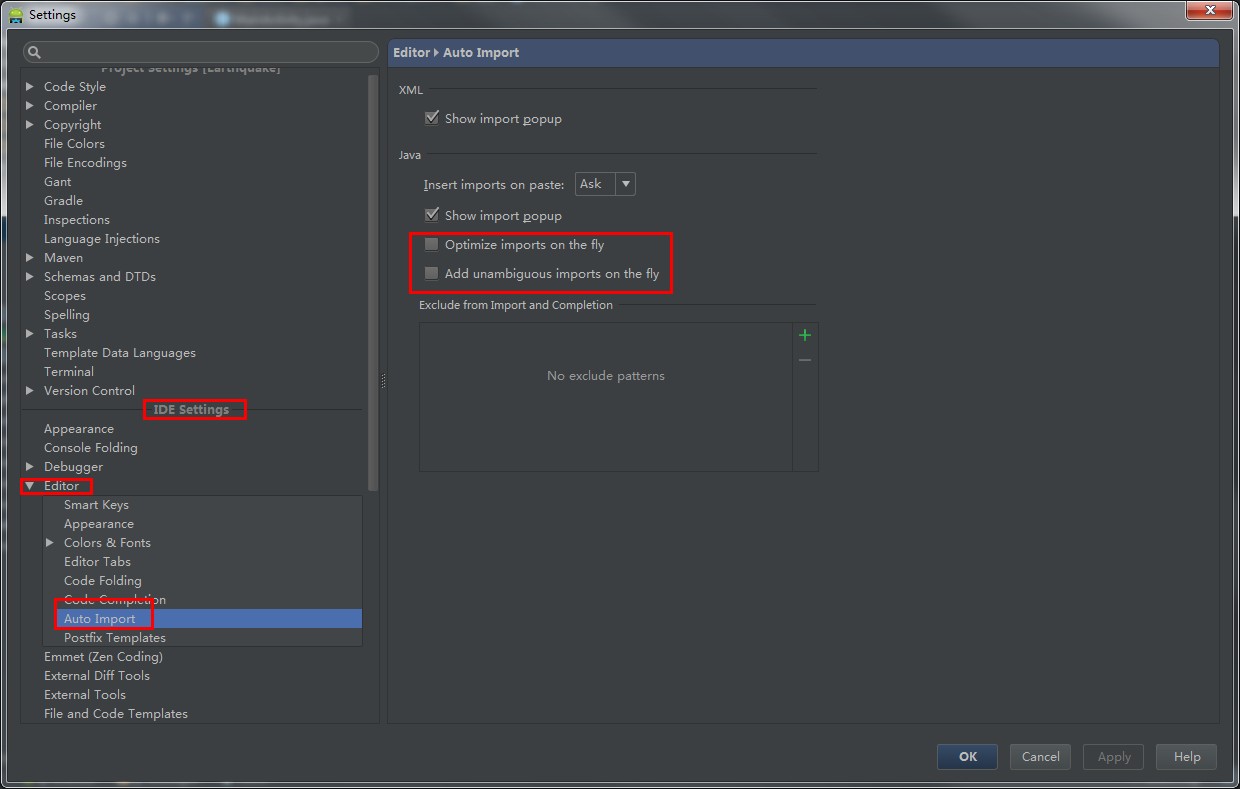Click the settings tree vertical scrollbar
The width and height of the screenshot is (1240, 789).
click(373, 282)
